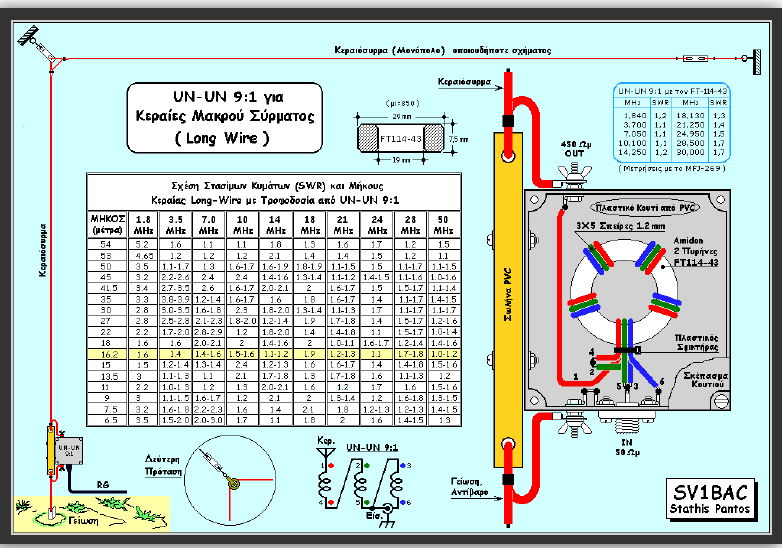Viewport: 782px width, 548px height.
Task: Select the highlighted 16.2 meter table row
Action: (x=274, y=354)
